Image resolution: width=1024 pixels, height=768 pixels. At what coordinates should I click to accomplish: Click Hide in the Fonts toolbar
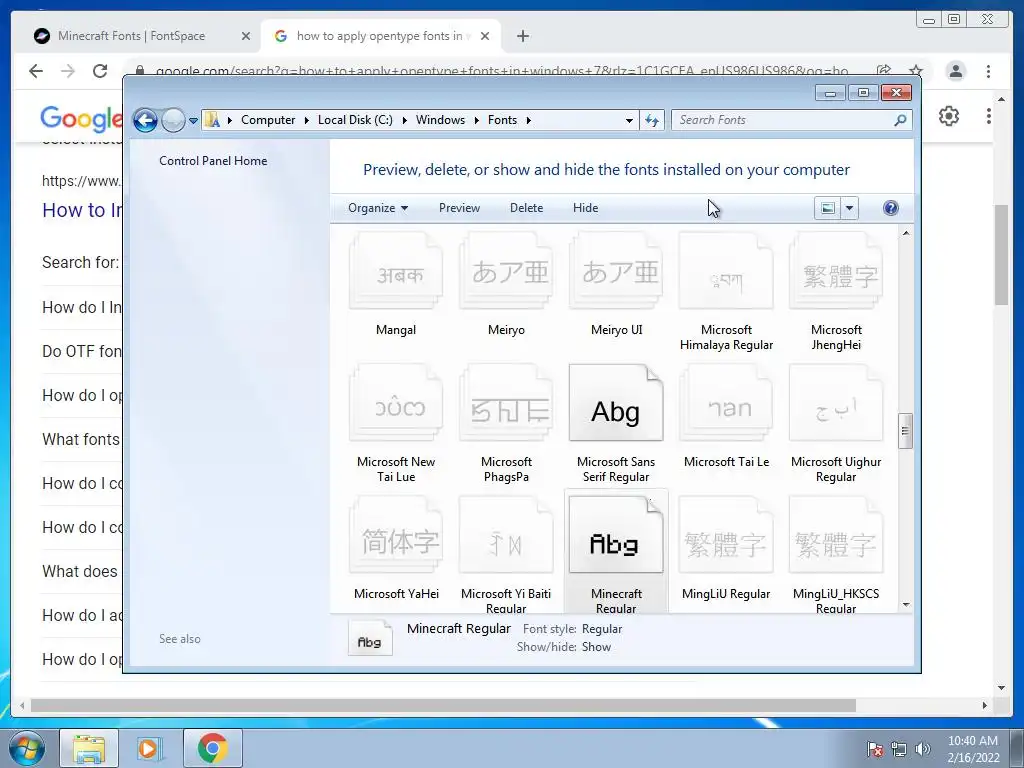click(x=585, y=208)
